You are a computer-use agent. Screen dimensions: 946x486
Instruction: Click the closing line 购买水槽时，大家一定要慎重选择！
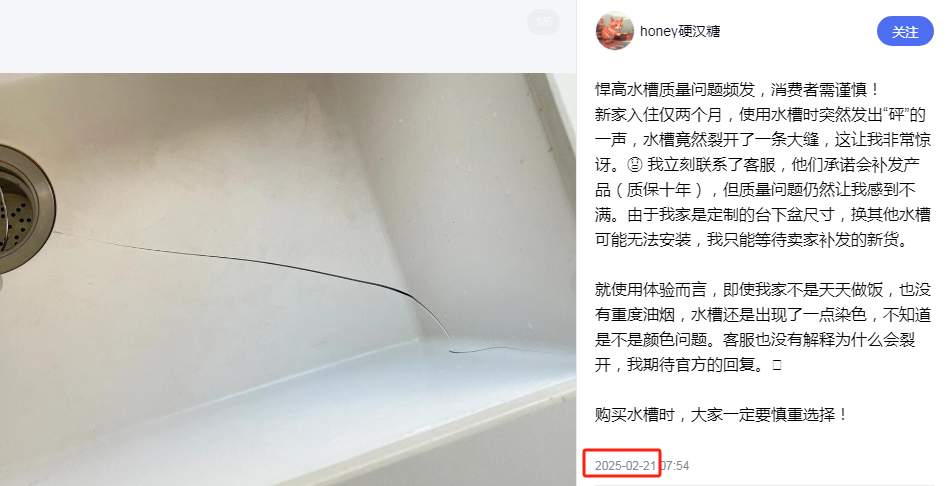(722, 415)
